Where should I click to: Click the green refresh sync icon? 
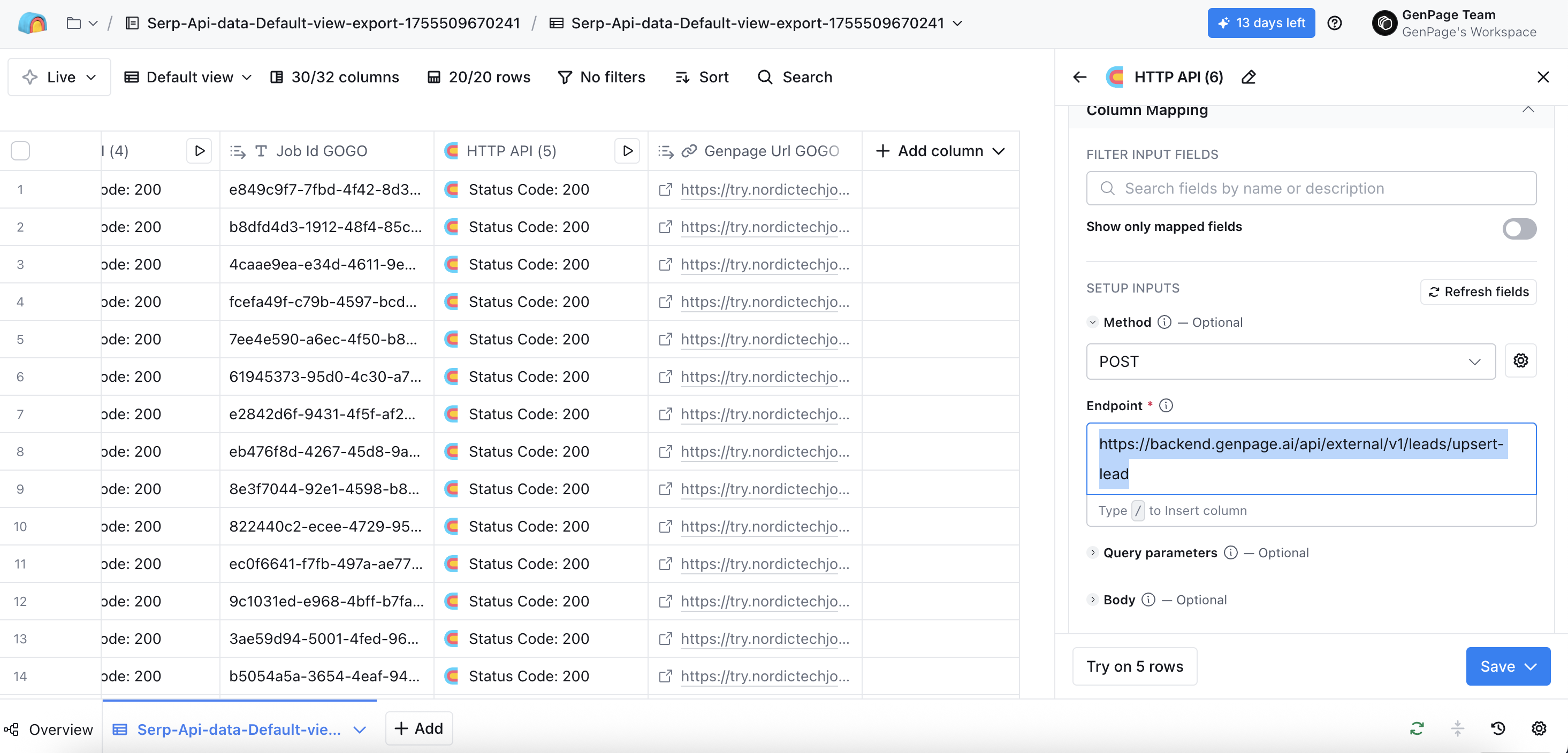point(1417,728)
